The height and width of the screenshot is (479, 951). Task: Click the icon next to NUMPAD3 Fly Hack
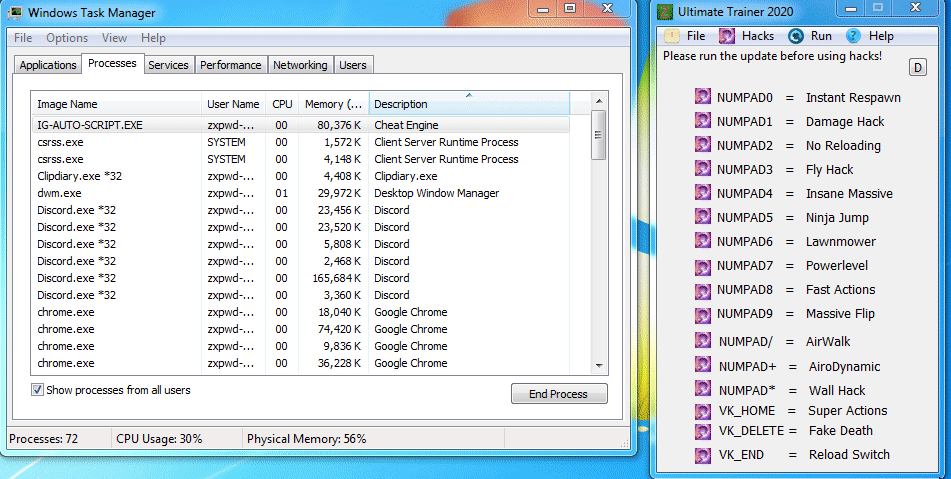click(703, 169)
